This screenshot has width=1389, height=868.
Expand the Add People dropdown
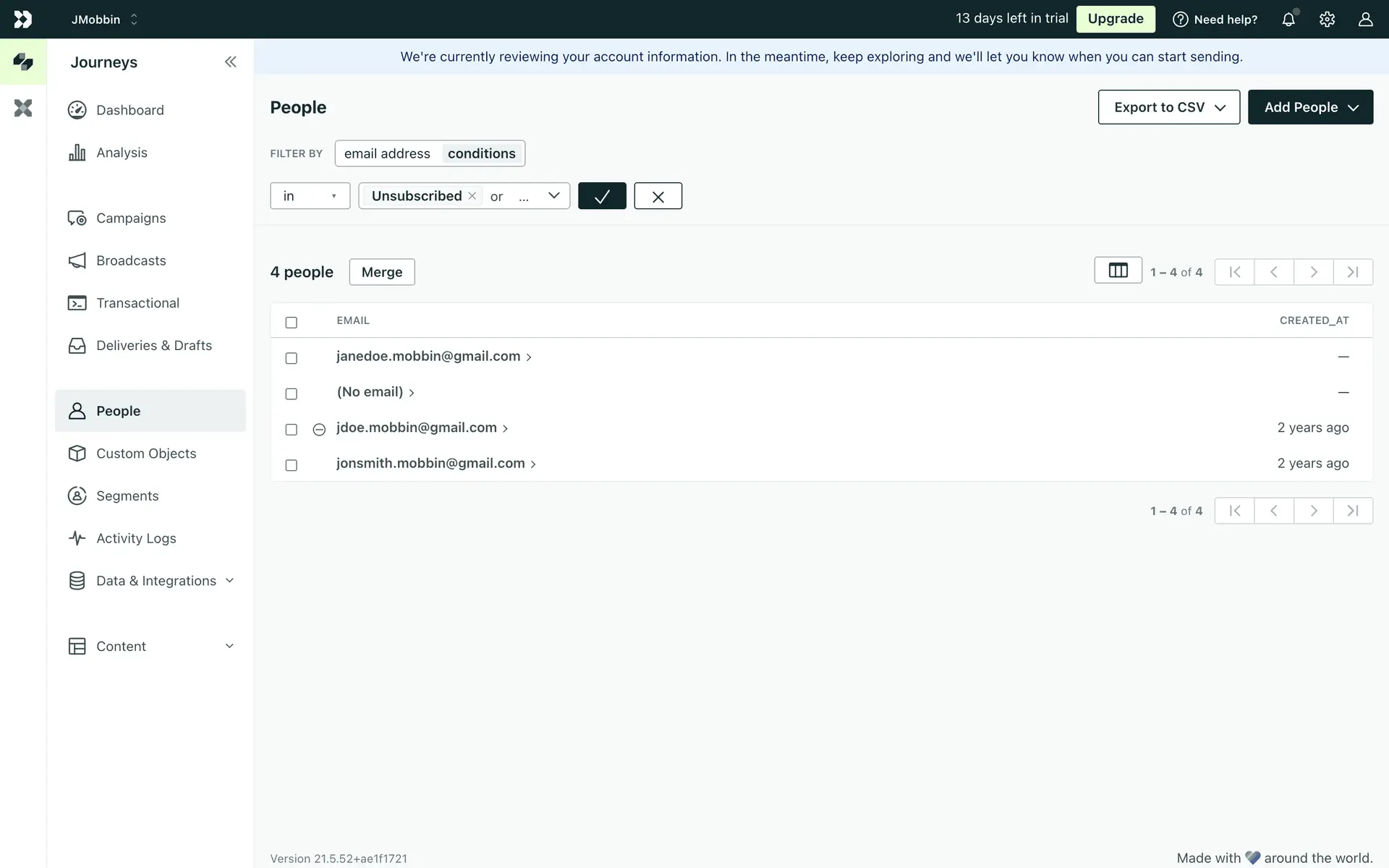[1310, 107]
